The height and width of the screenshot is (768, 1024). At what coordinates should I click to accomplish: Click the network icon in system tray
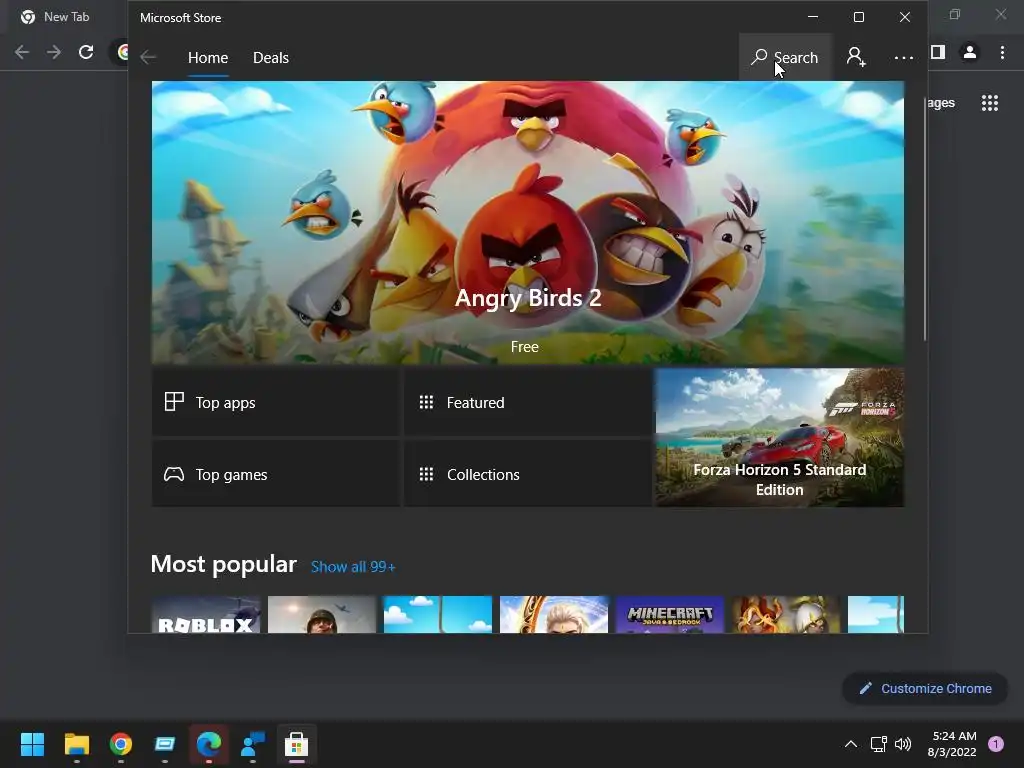tap(878, 744)
